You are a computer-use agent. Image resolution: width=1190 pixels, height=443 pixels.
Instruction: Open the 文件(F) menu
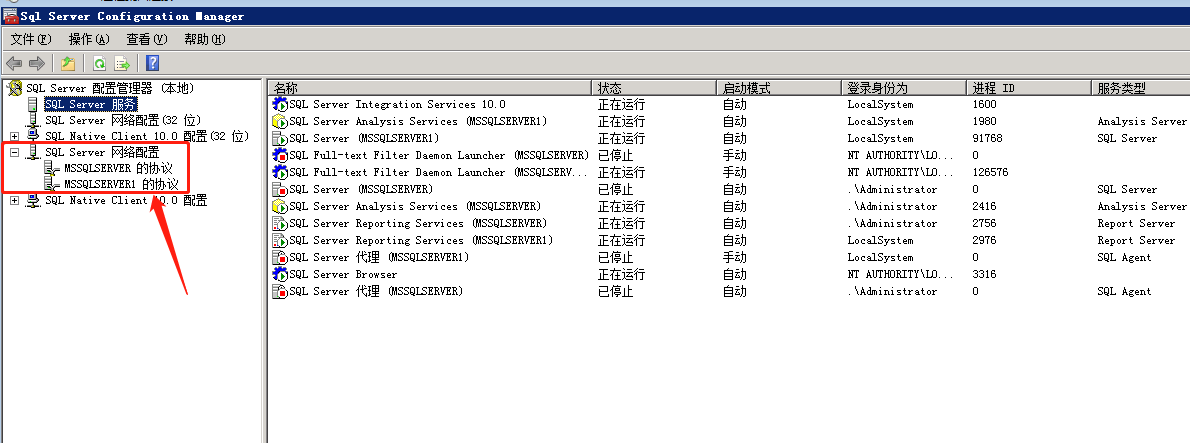pos(30,39)
